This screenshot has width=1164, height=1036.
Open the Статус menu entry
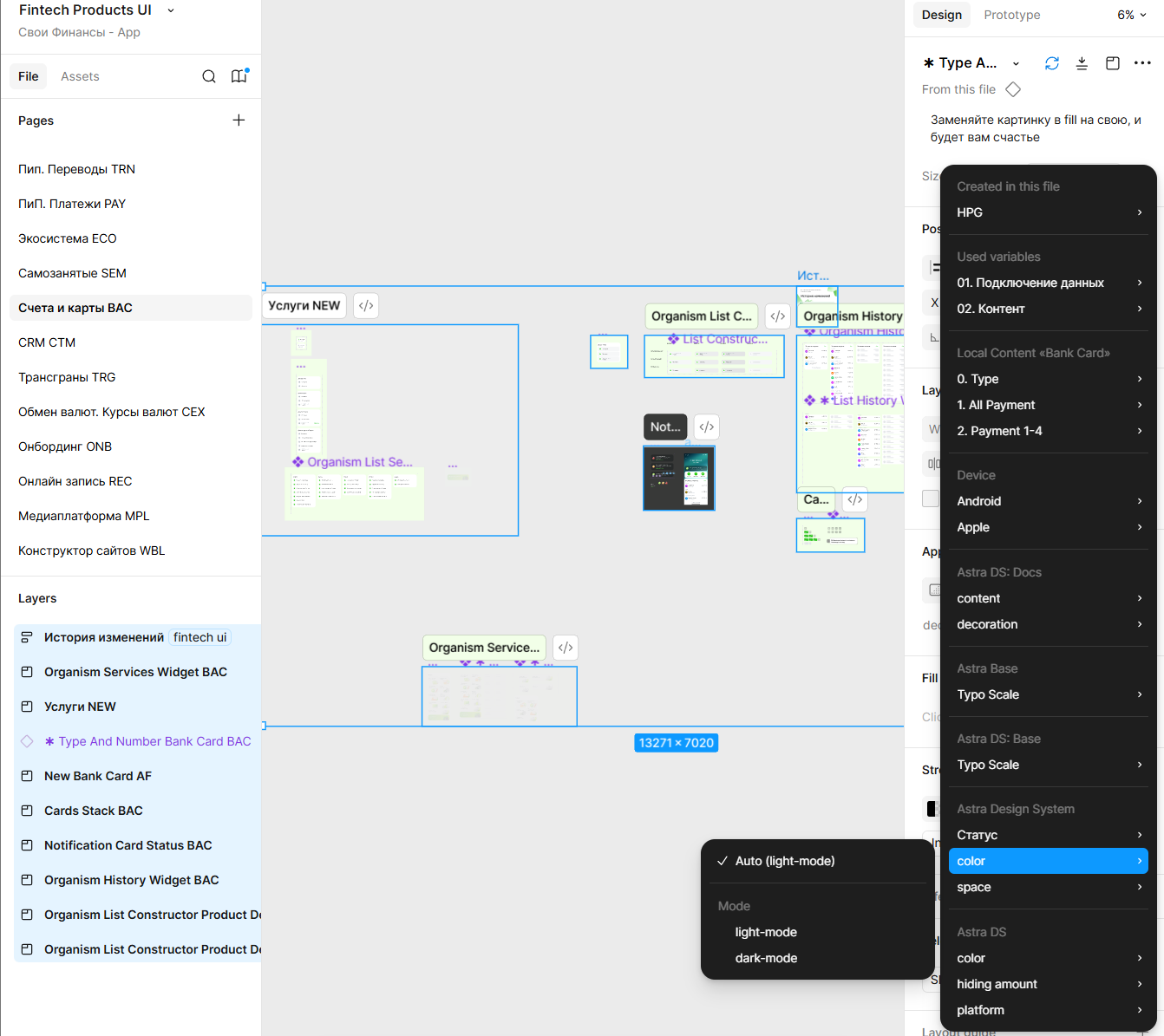tap(1049, 835)
